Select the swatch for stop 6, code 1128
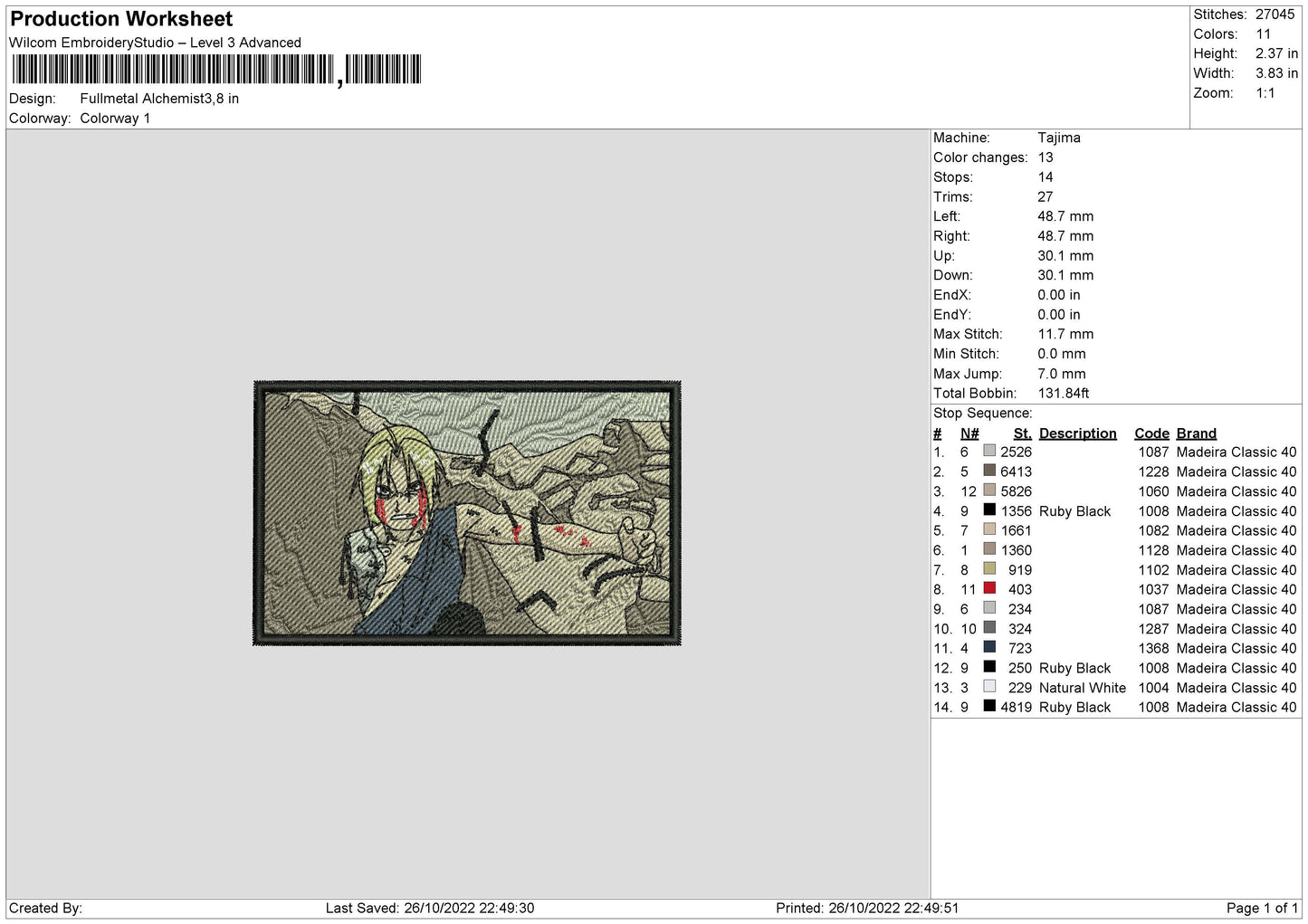The image size is (1308, 924). [x=989, y=549]
